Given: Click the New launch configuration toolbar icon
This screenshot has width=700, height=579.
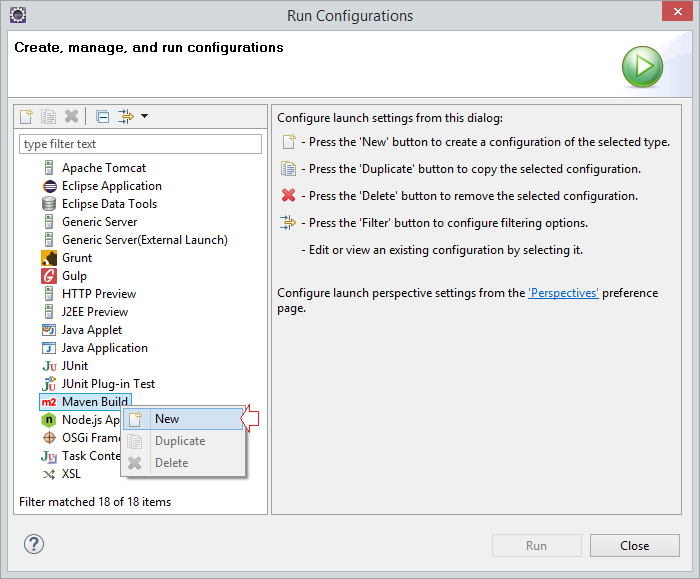Looking at the screenshot, I should (26, 117).
